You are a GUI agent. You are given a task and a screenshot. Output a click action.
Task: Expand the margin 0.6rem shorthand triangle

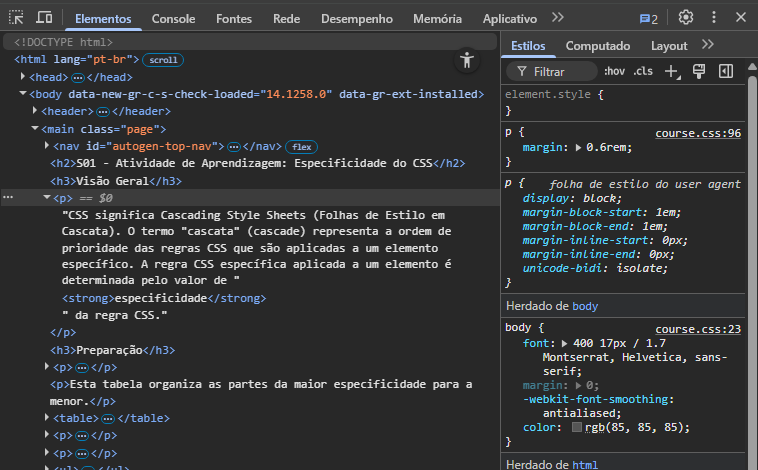click(578, 147)
